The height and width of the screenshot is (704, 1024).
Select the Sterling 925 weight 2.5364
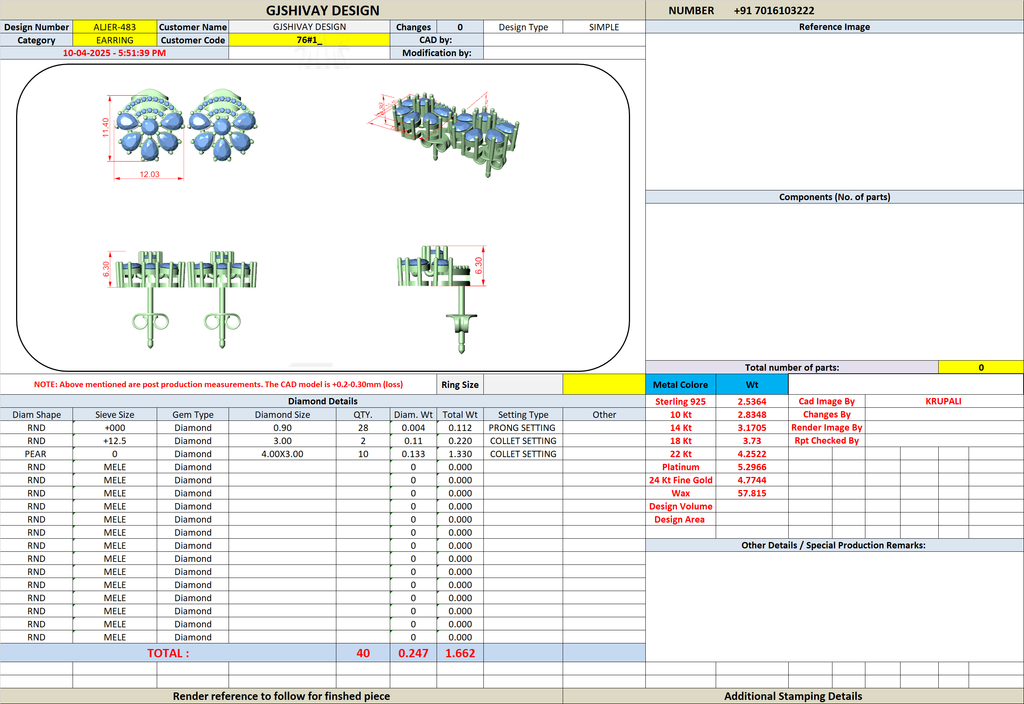tap(752, 402)
